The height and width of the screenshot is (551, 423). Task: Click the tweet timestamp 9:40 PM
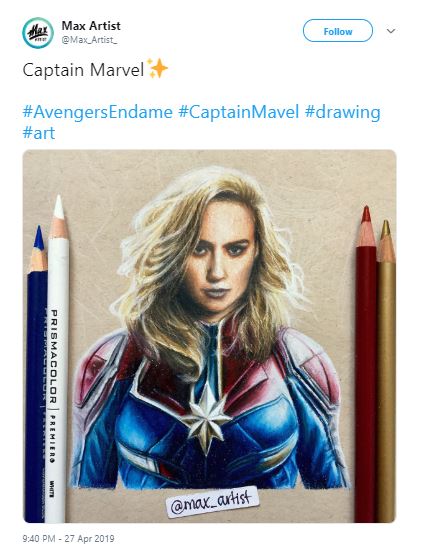(x=38, y=539)
